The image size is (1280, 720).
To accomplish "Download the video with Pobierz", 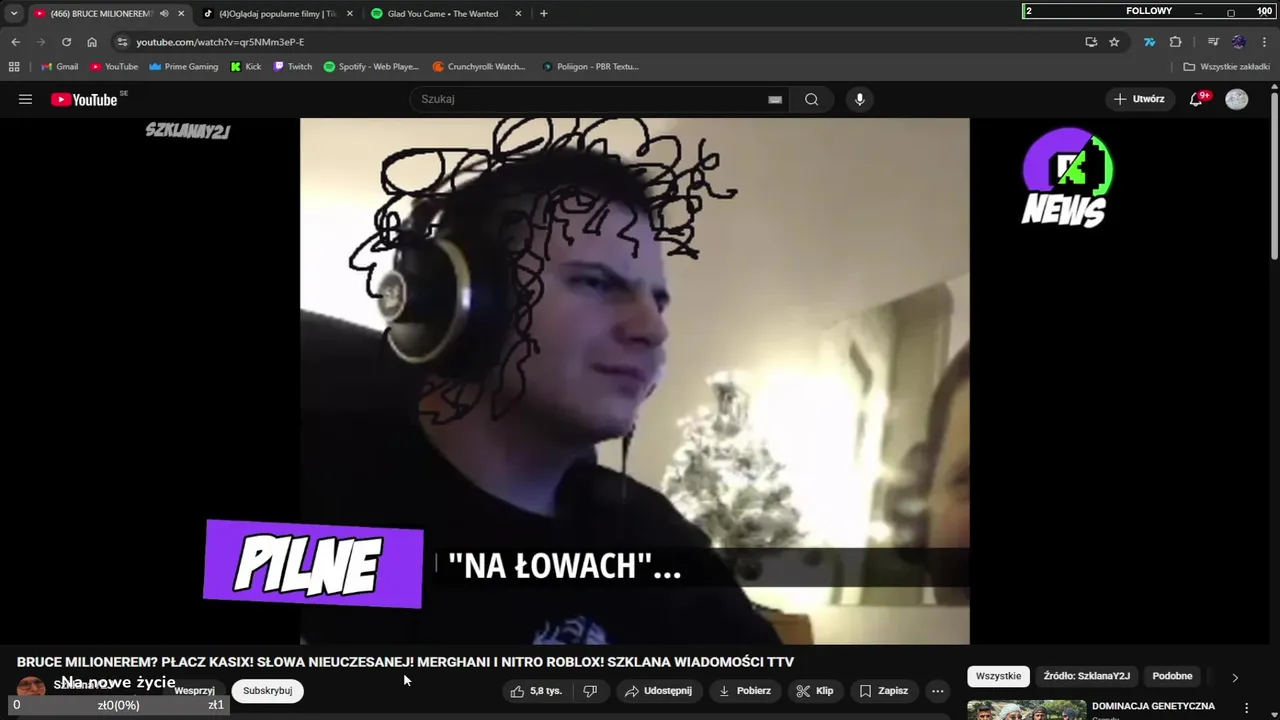I will point(745,691).
